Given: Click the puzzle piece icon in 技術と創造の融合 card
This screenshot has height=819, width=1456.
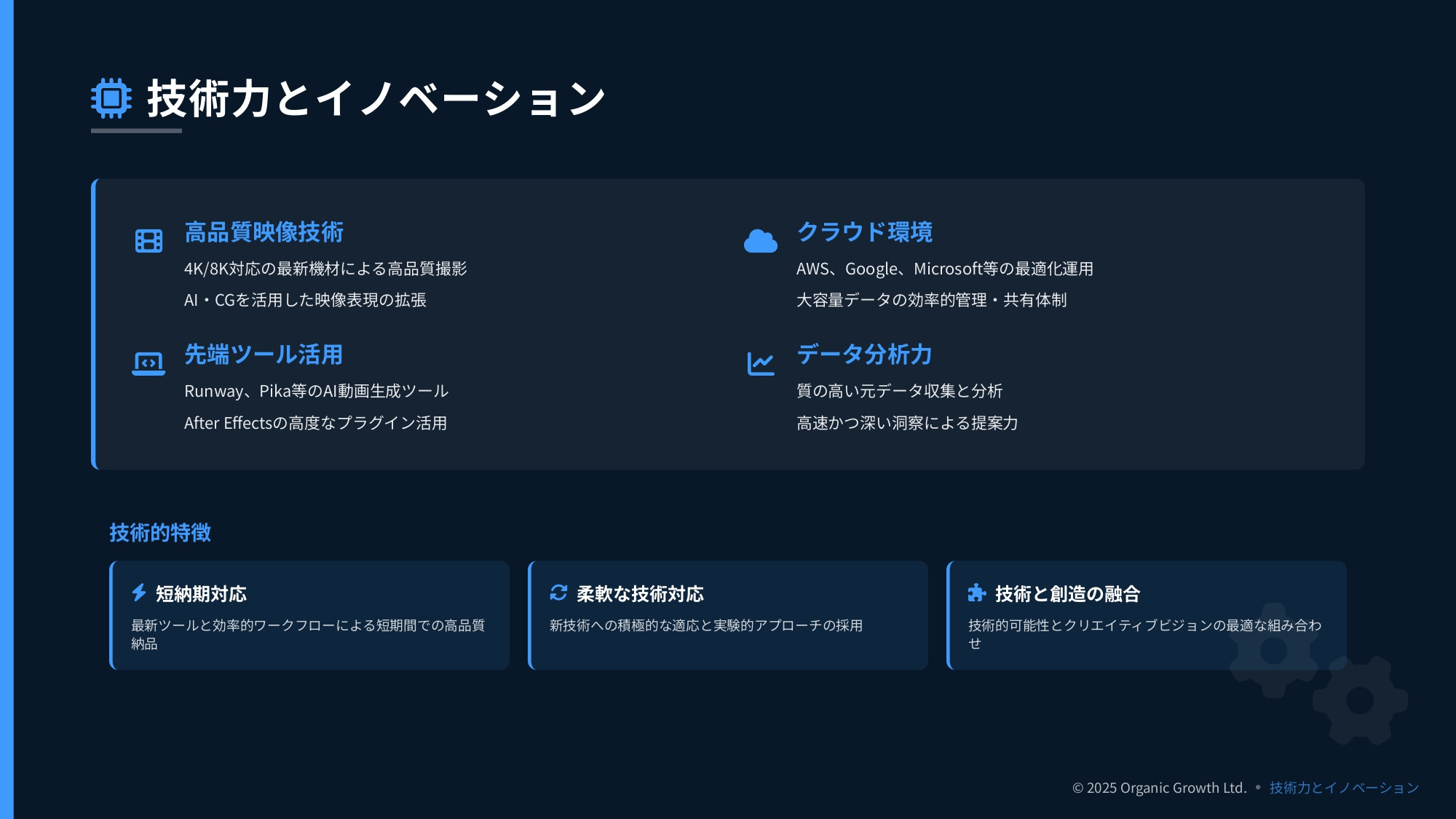Looking at the screenshot, I should pos(976,594).
